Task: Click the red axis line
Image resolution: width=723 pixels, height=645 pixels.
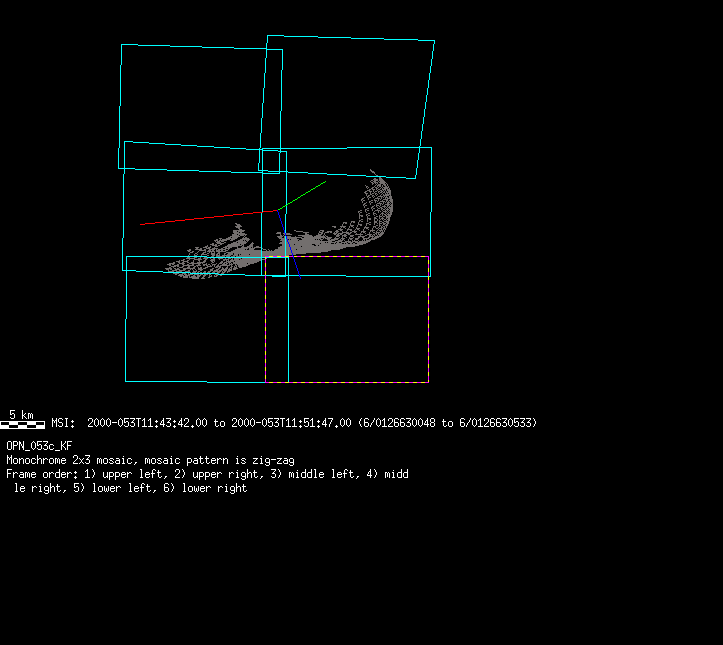Action: [208, 217]
